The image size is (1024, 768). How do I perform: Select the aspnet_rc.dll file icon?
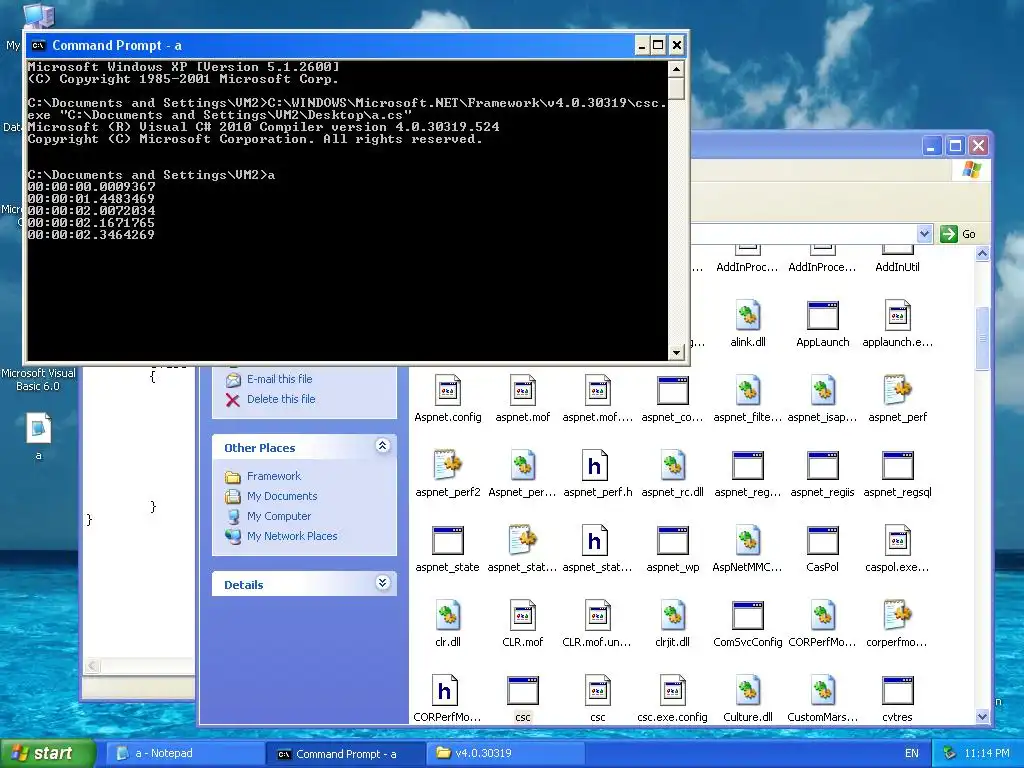[673, 466]
